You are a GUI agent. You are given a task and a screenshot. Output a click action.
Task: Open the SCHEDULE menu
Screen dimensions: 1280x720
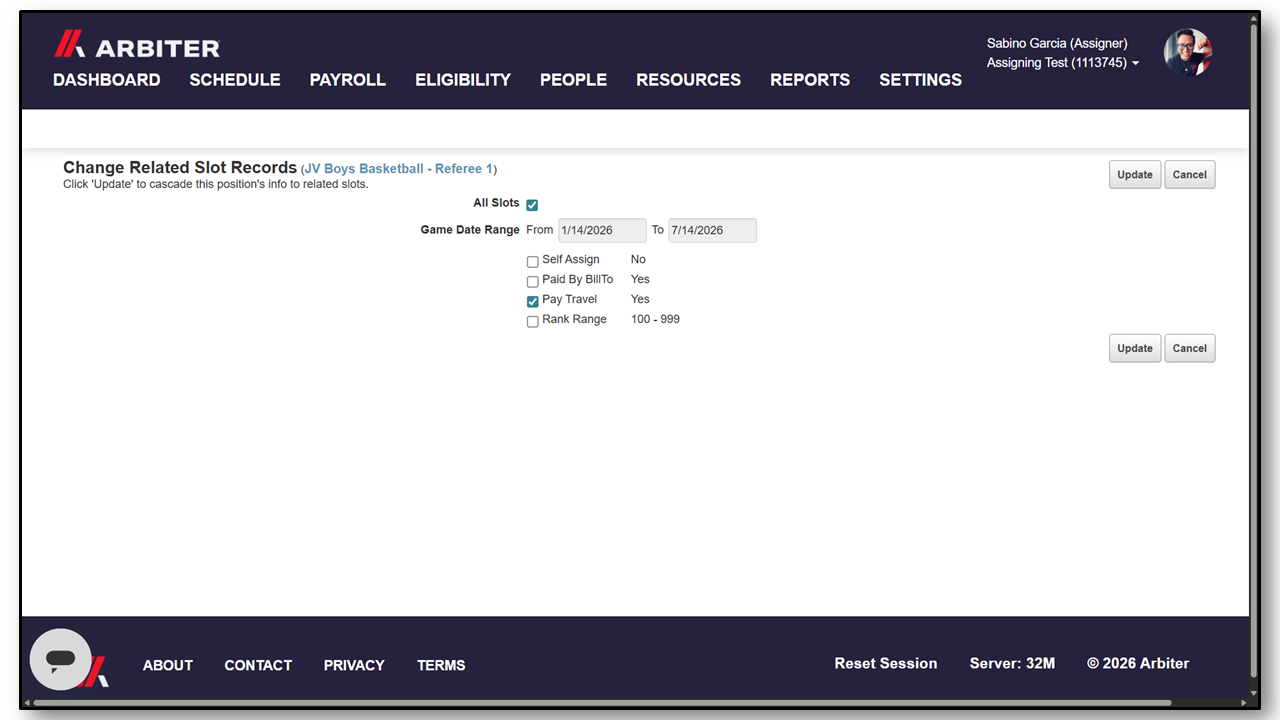click(x=235, y=80)
